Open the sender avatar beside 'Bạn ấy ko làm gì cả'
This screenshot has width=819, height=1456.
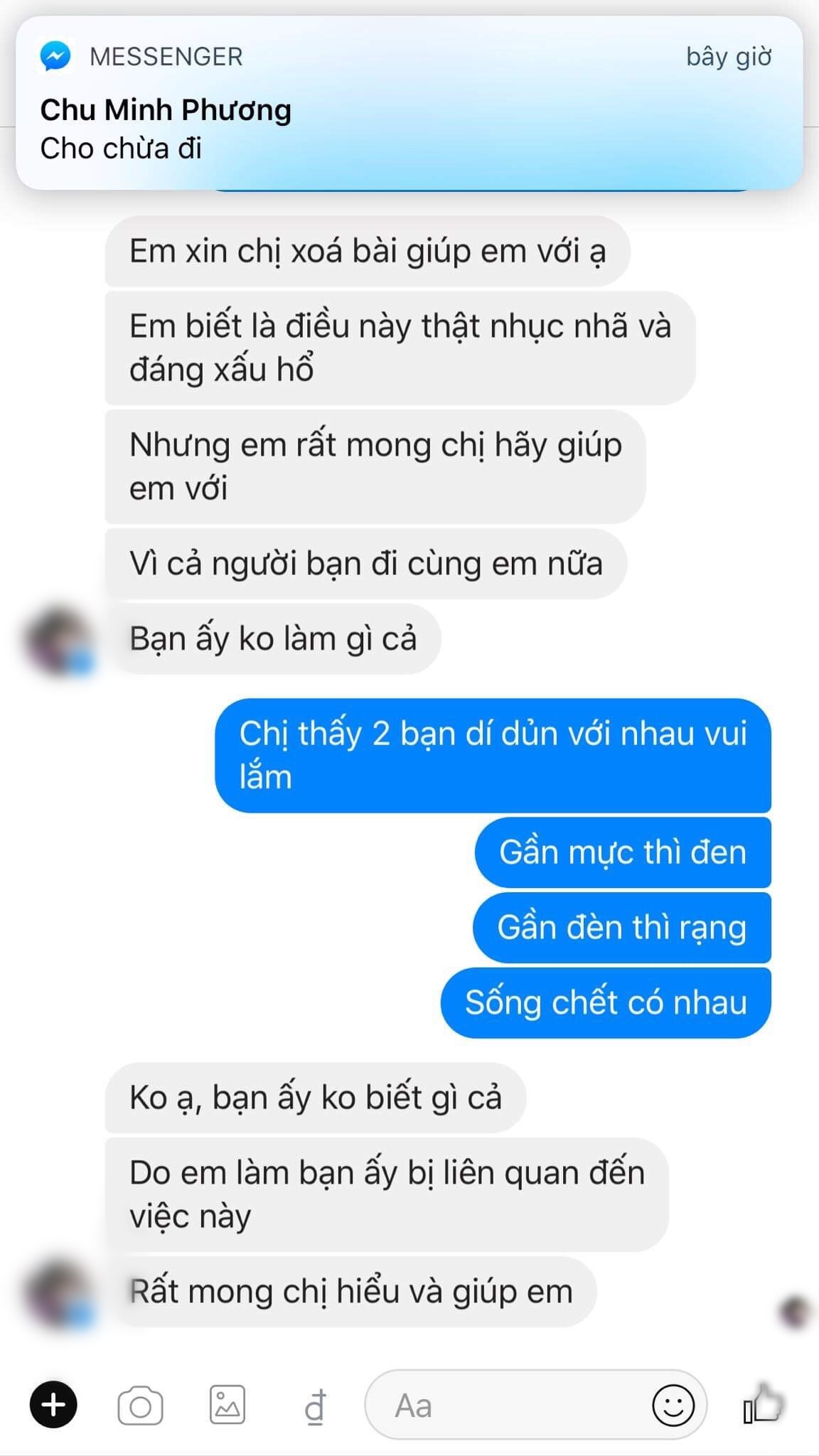(60, 640)
